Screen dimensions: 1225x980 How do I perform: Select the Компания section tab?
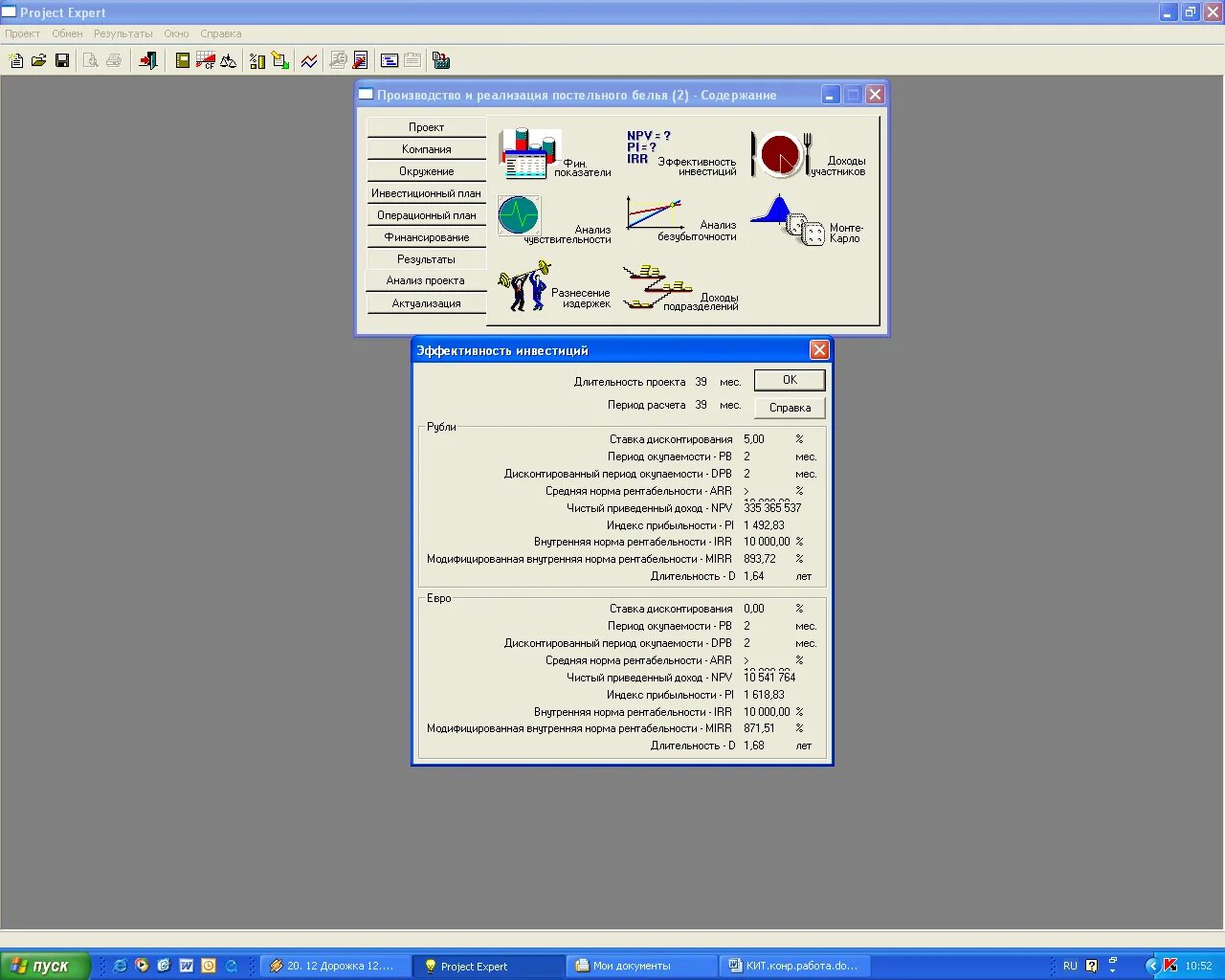[x=426, y=149]
